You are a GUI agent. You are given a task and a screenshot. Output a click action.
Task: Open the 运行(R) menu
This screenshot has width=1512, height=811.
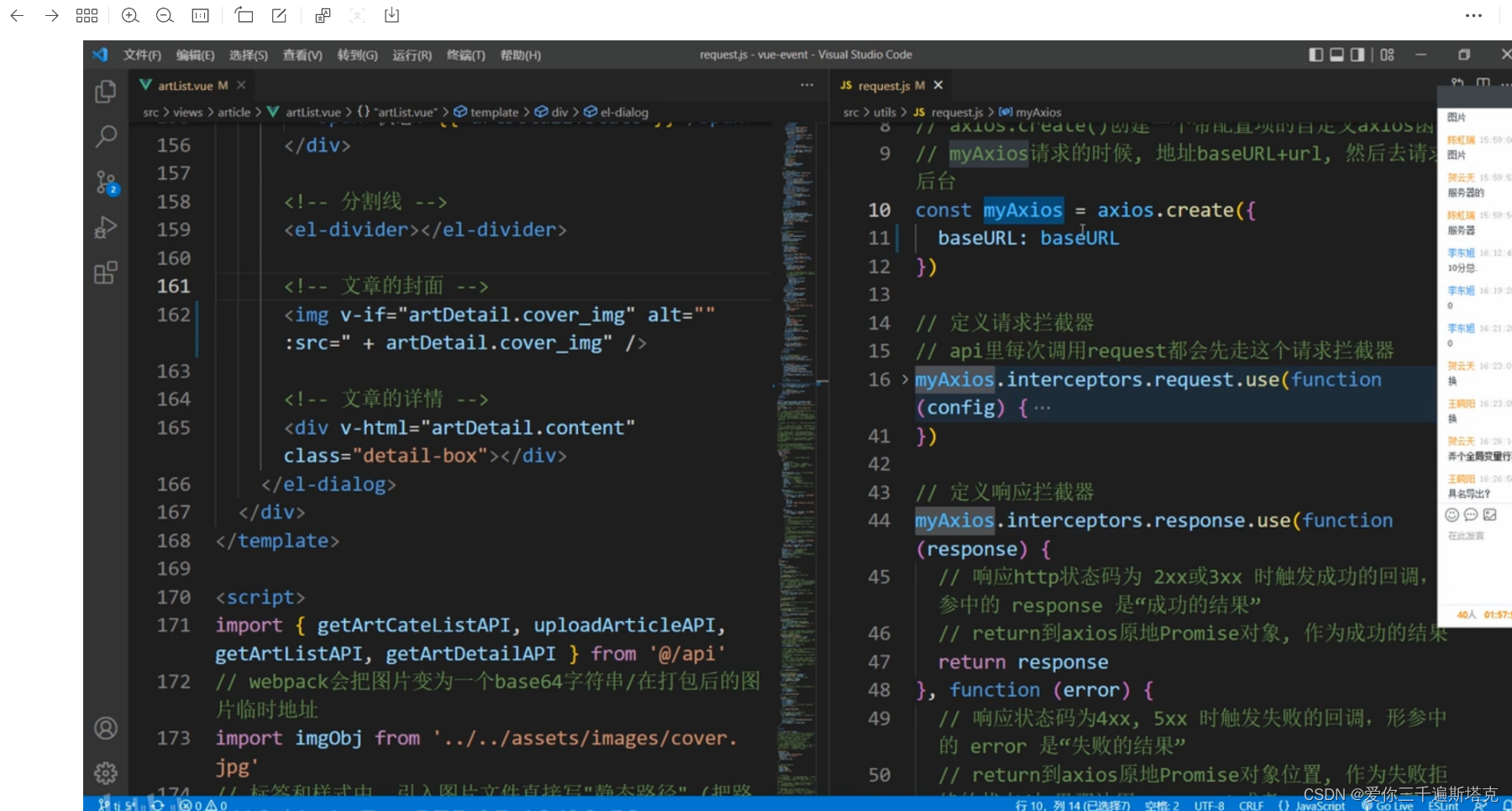(x=412, y=55)
